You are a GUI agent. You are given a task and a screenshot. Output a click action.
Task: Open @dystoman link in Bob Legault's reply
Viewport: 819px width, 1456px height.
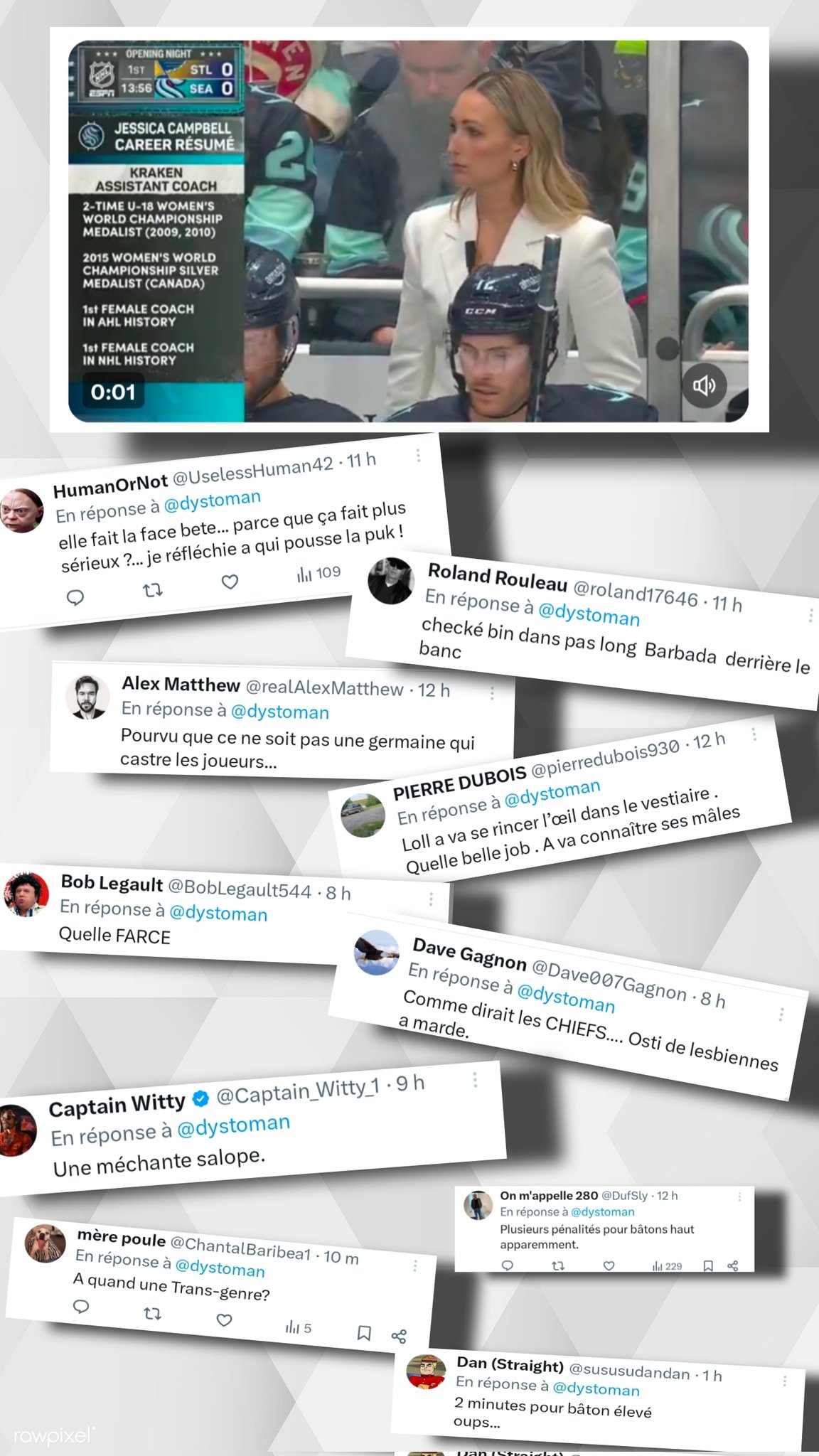click(x=218, y=913)
